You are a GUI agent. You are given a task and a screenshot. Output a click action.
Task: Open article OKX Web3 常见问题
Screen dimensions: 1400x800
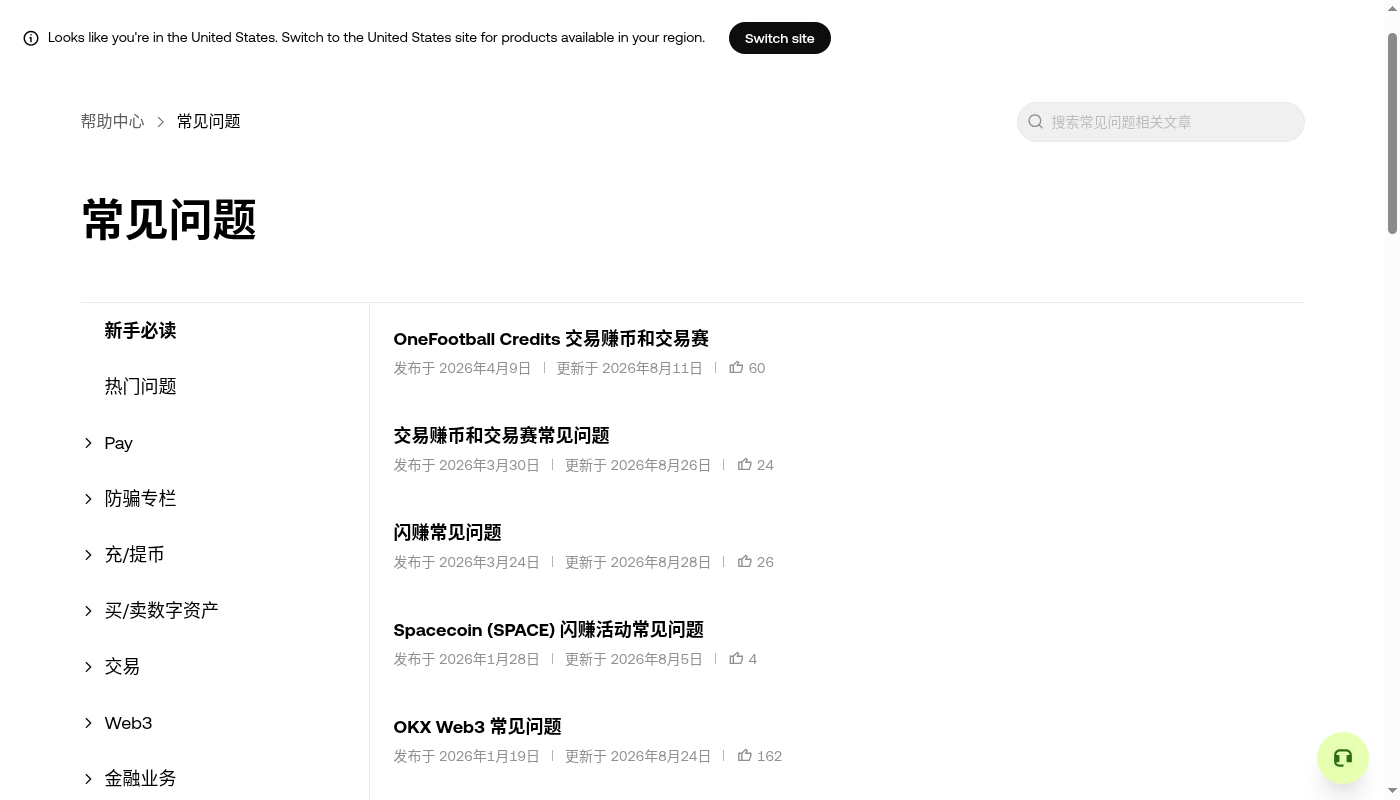coord(478,726)
